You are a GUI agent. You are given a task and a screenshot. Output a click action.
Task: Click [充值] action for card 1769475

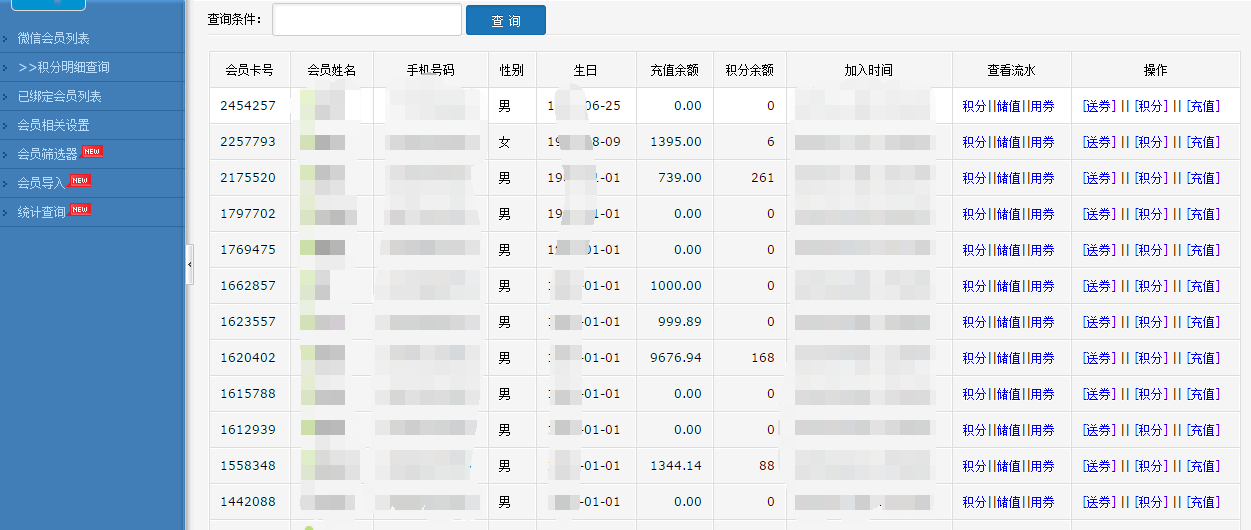(x=1203, y=250)
